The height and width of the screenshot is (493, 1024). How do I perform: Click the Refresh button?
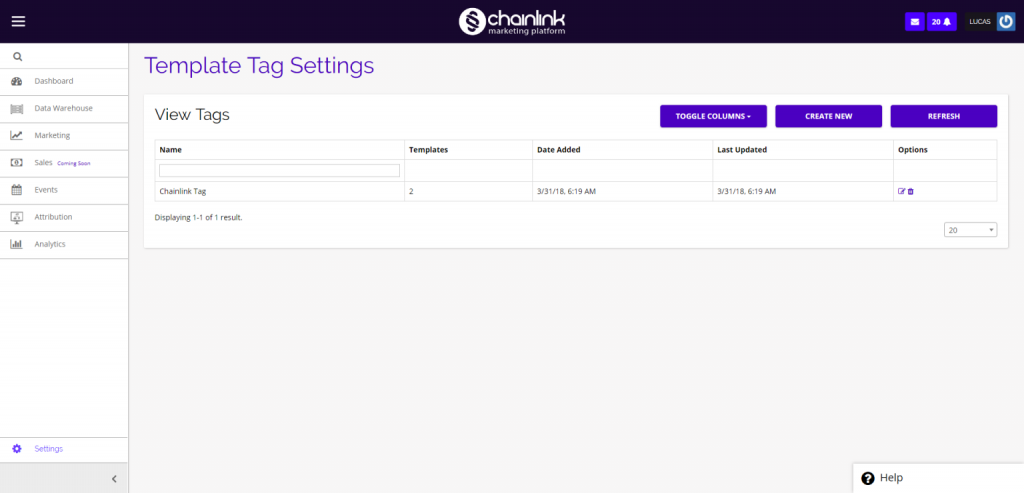point(944,116)
